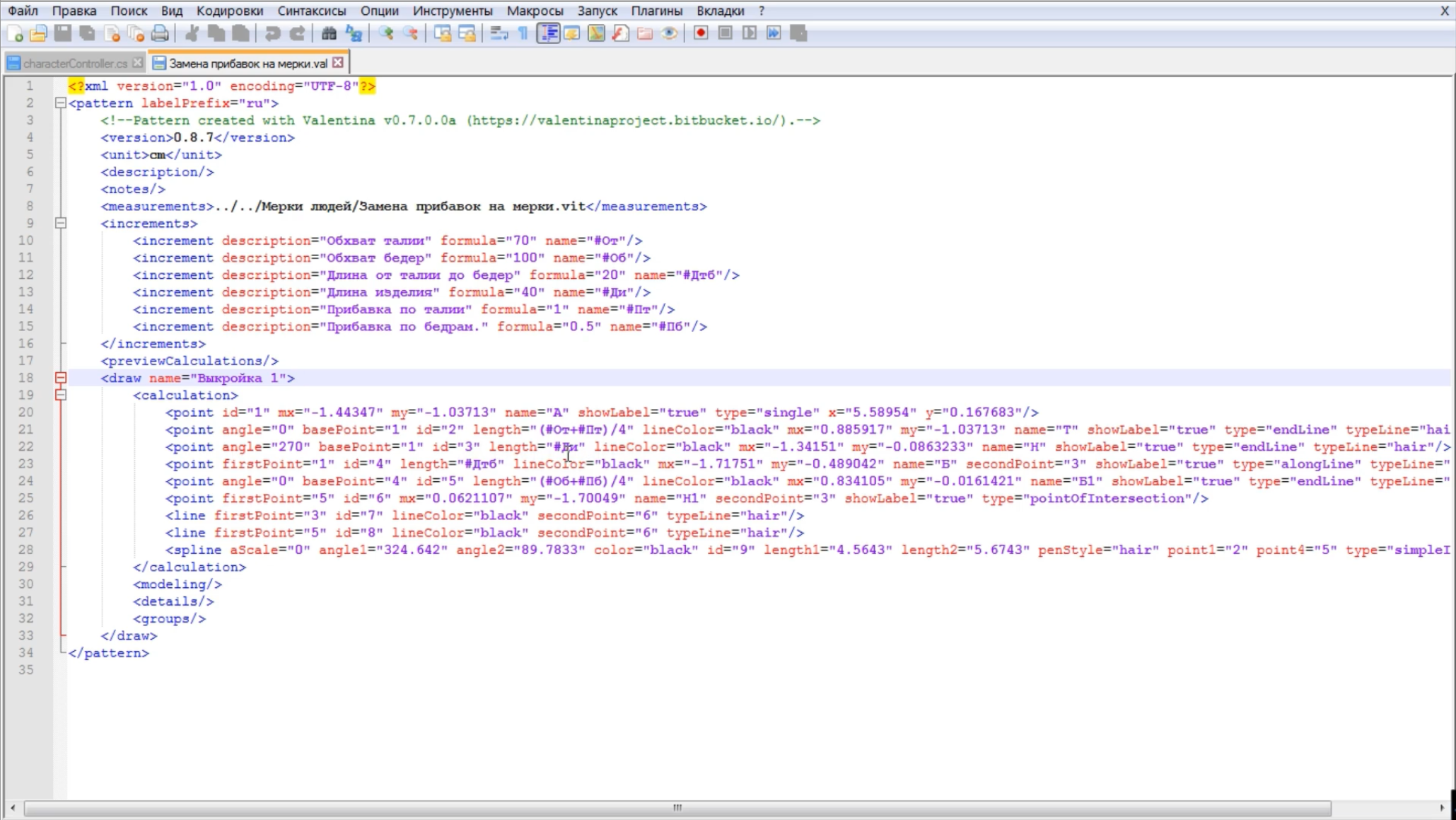Switch to characterController.cs tab
The image size is (1456, 820).
click(x=75, y=64)
